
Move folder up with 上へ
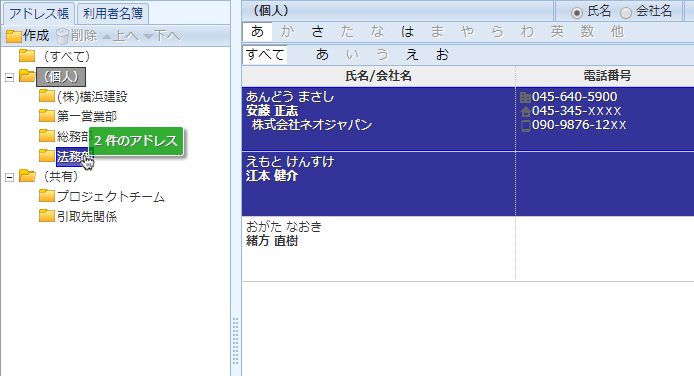point(120,36)
